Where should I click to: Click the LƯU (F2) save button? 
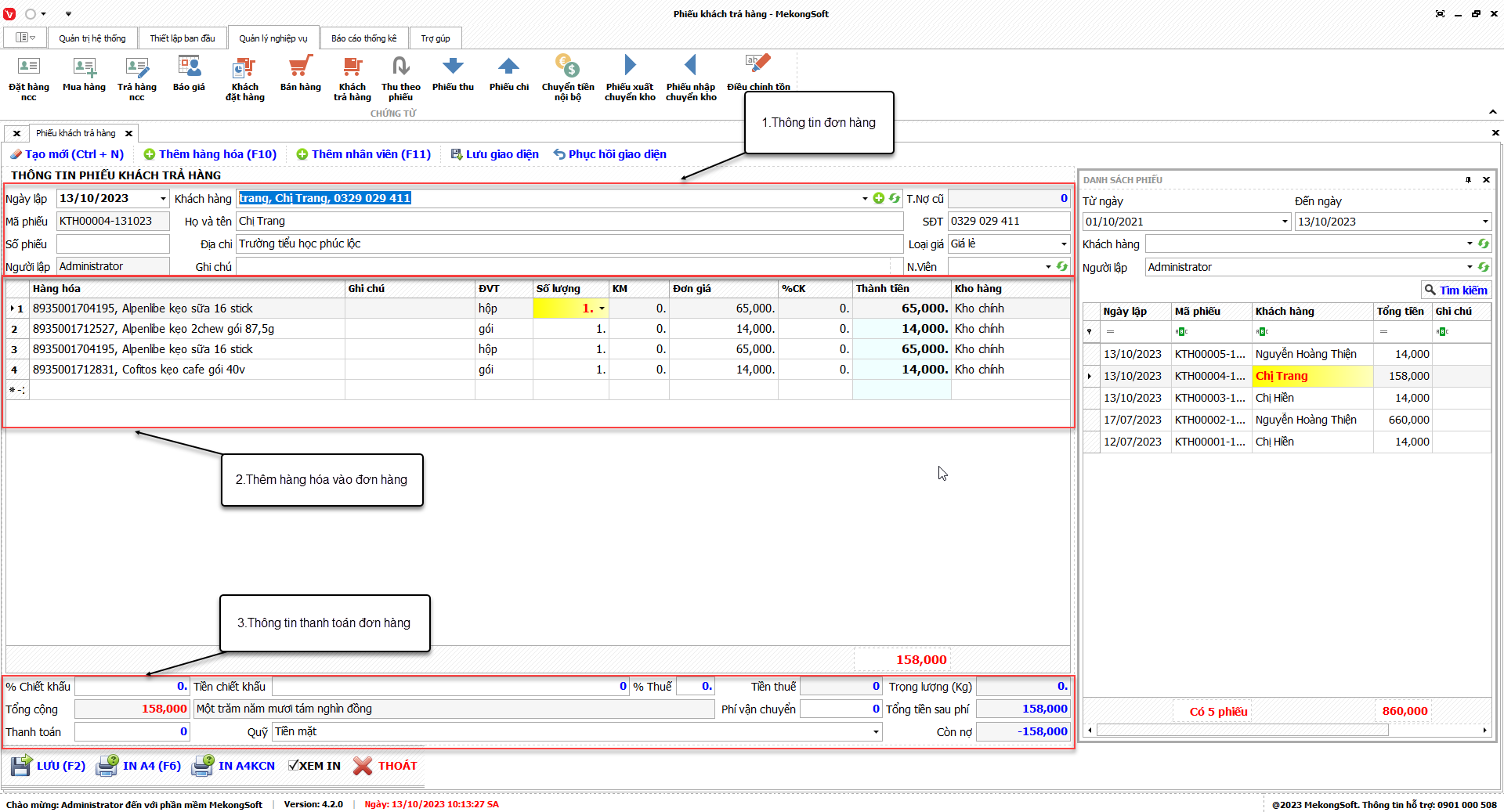[49, 766]
